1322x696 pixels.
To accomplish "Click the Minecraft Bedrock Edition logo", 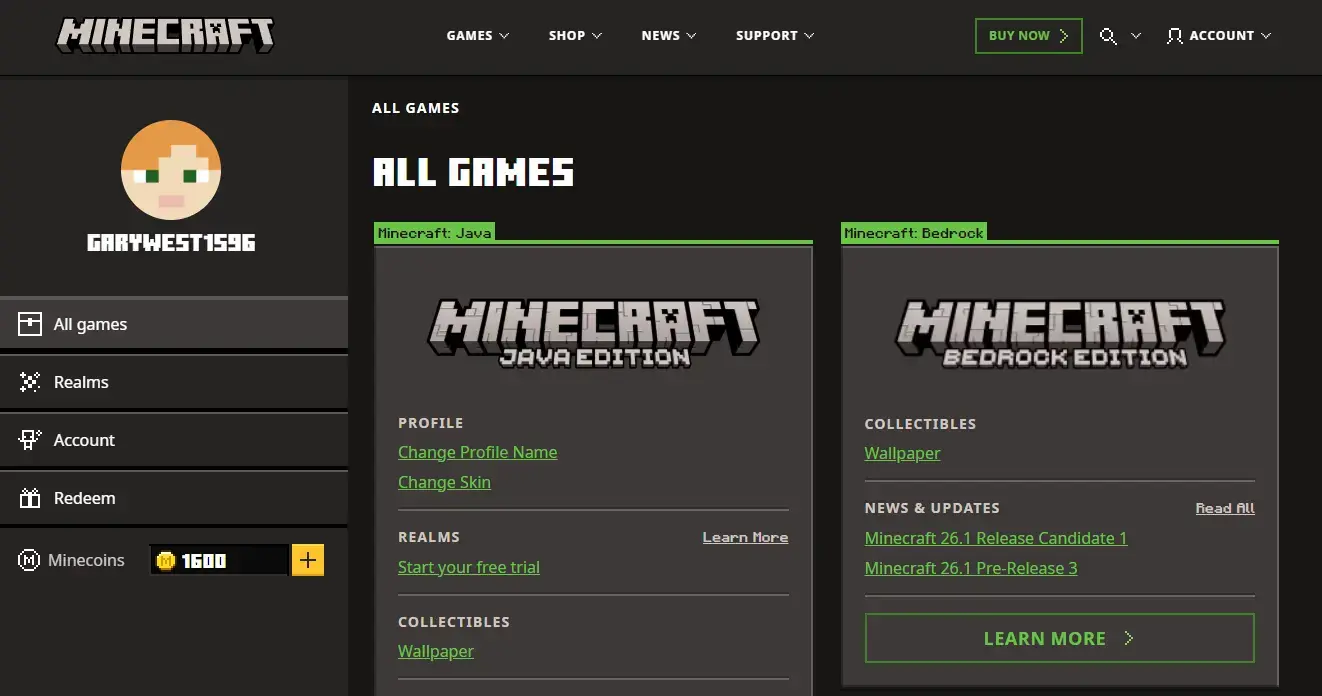I will (1060, 333).
